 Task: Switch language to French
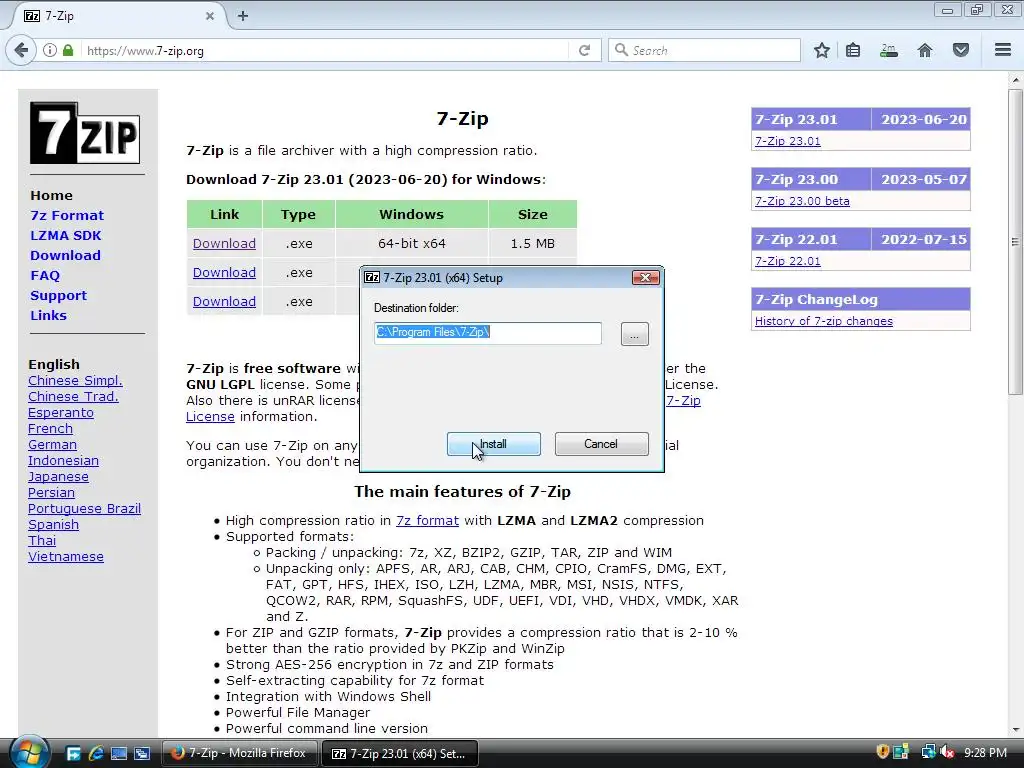pos(50,428)
